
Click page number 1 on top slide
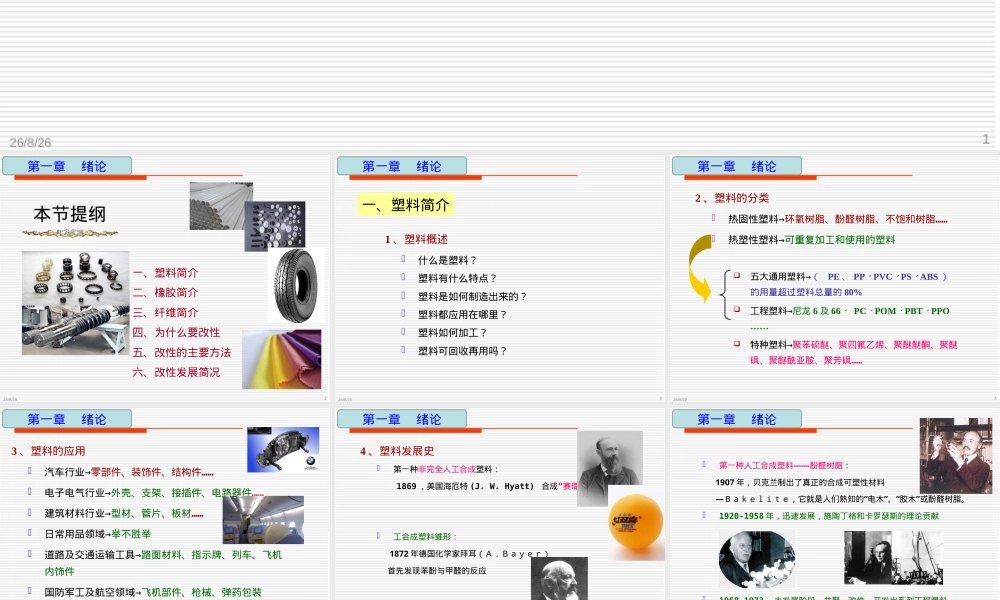pos(986,139)
